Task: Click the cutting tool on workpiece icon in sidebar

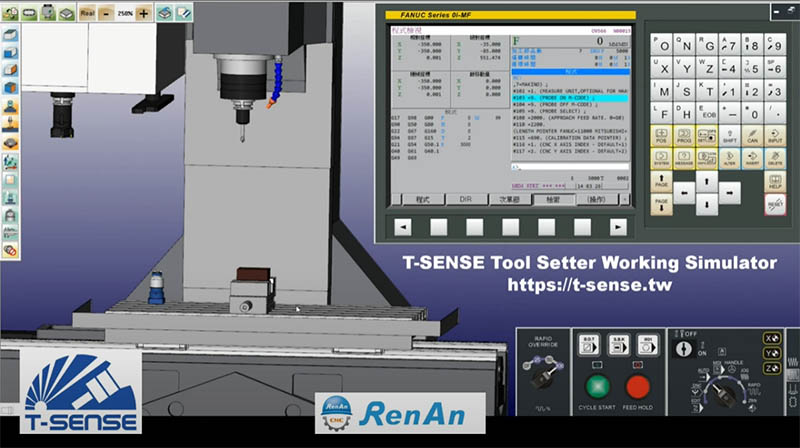Action: point(10,124)
